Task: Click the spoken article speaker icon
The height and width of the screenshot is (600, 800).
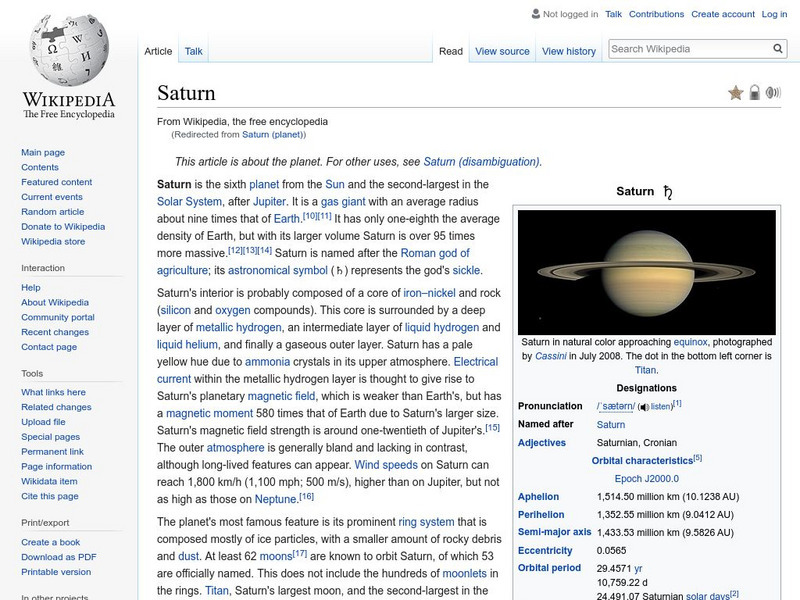Action: [771, 90]
